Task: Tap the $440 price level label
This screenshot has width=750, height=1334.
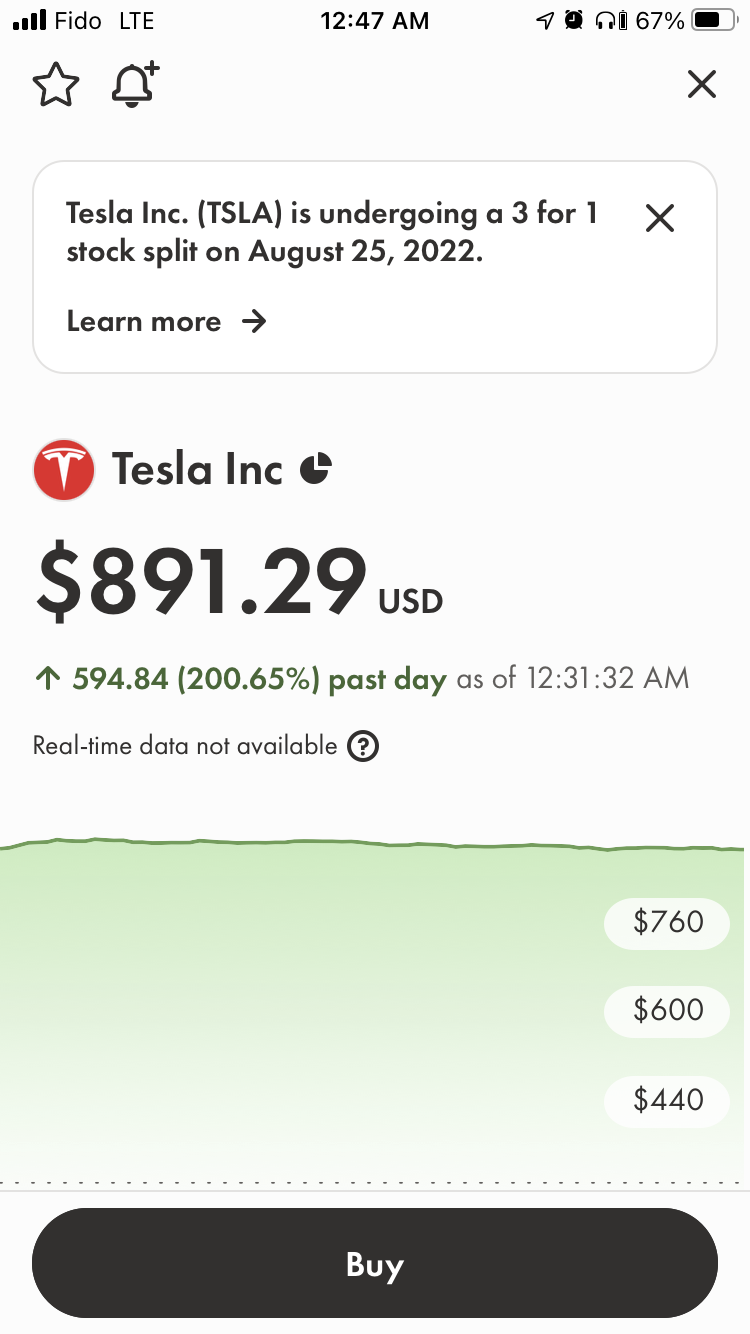Action: click(668, 1100)
